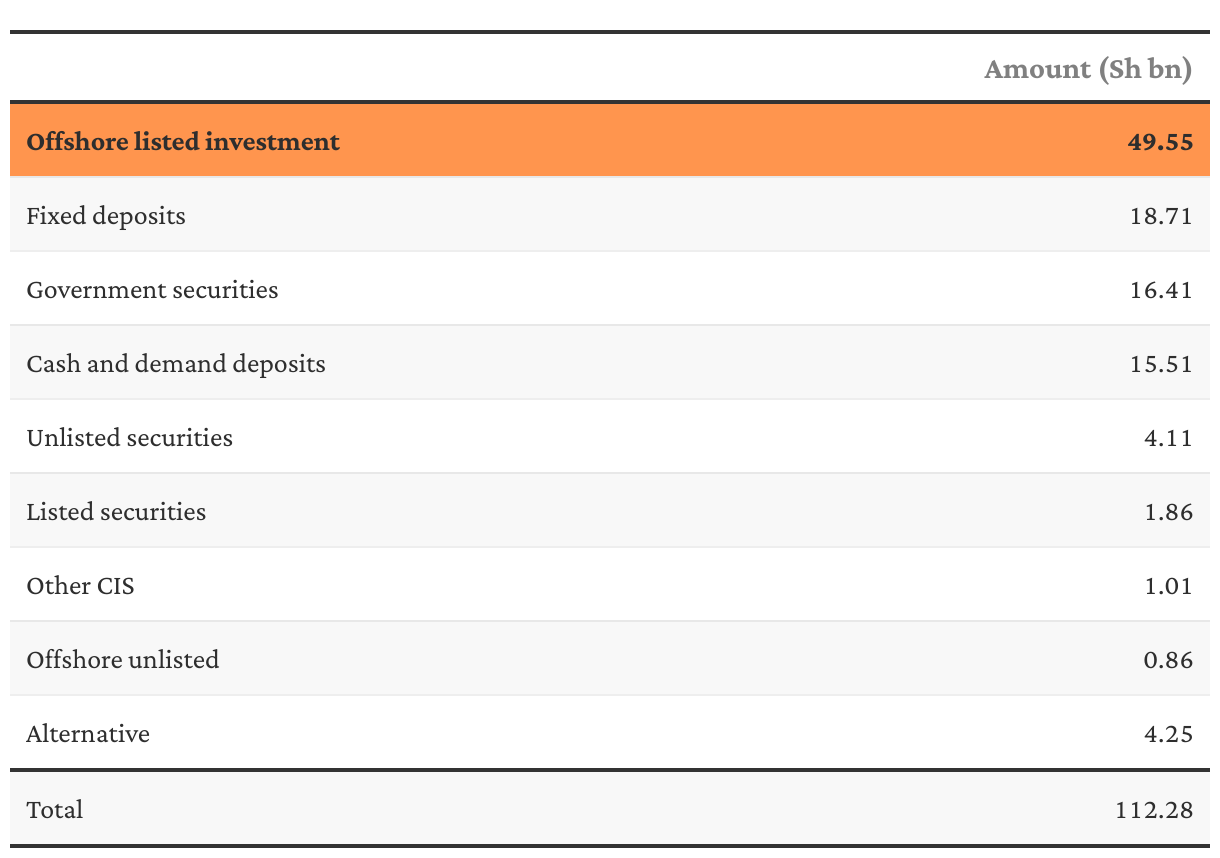Click the 4.11 amount value
This screenshot has height=858, width=1220.
tap(1168, 438)
